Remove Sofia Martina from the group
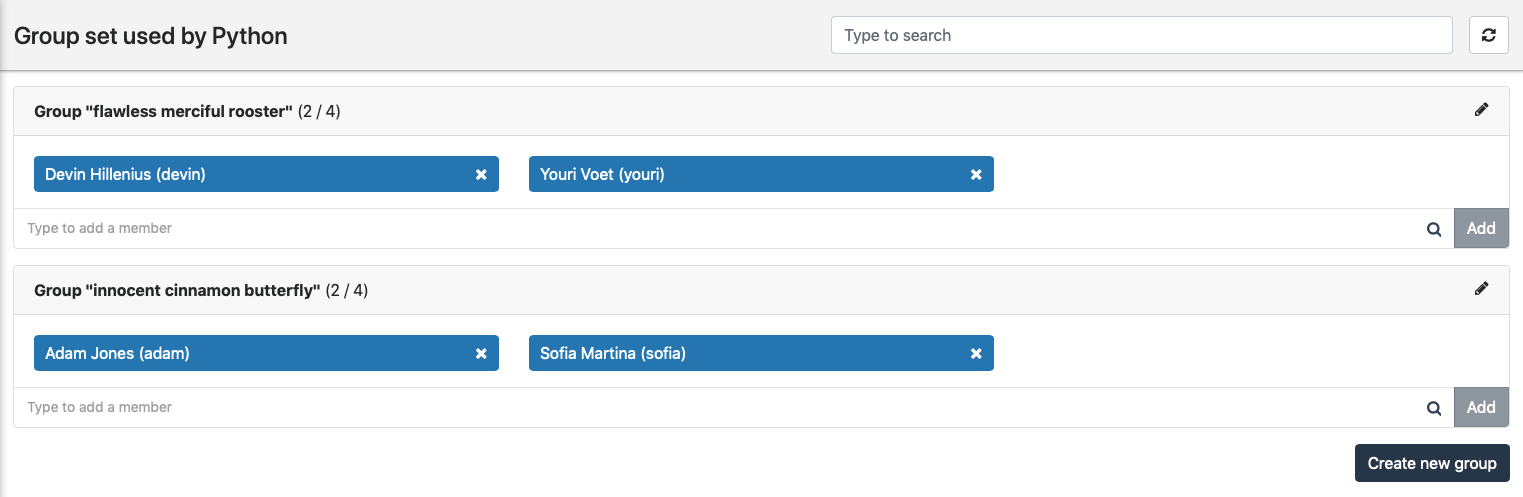The image size is (1523, 497). (x=976, y=353)
